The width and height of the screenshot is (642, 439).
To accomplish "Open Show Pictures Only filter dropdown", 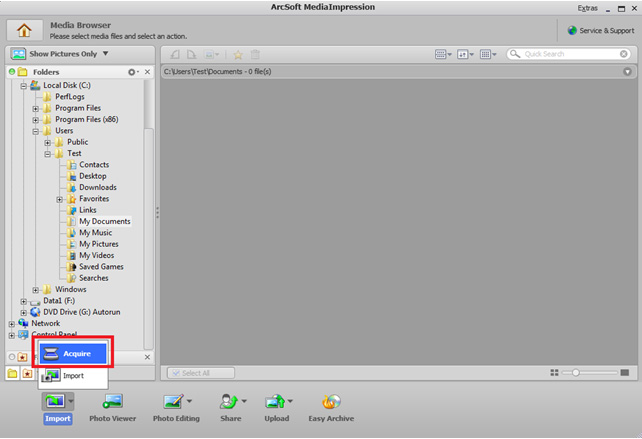I will (61, 54).
